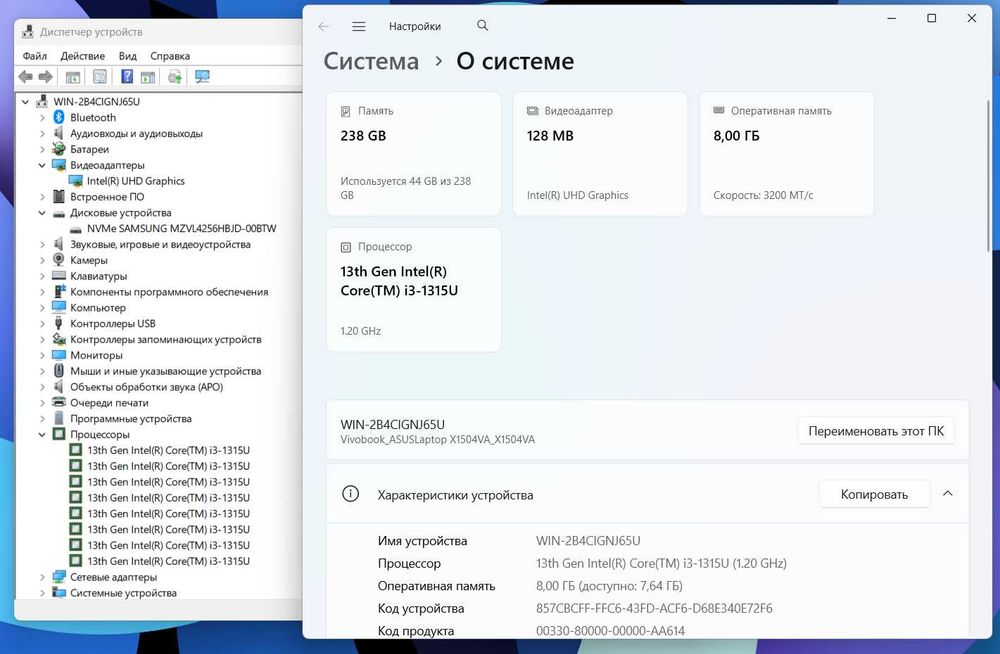Collapse the WIN-2B4CIGNJ65U root node
1000x654 pixels.
26,101
